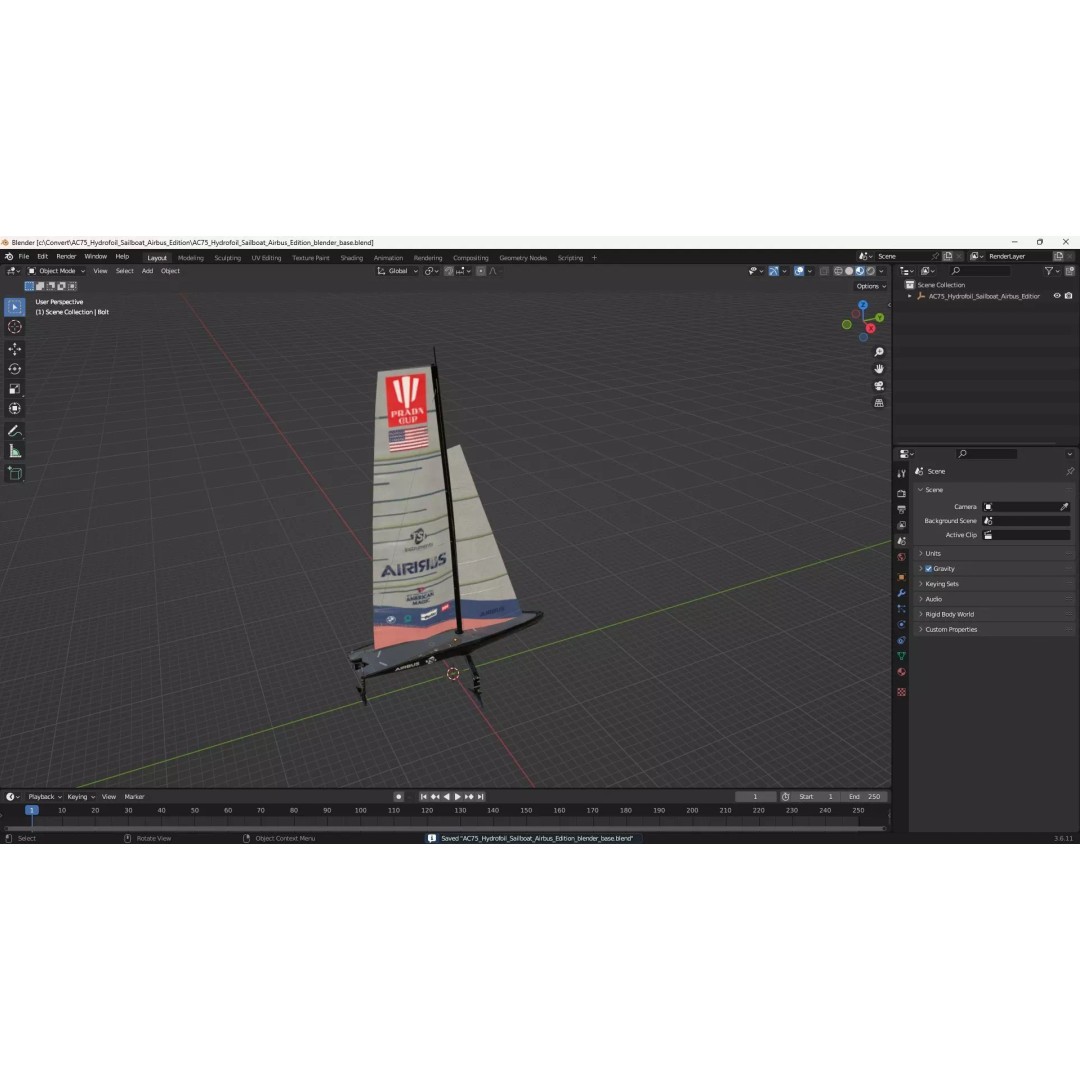Open Tool properties tab (wrench-screwdriver icon)
Viewport: 1080px width, 1080px height.
coord(901,473)
